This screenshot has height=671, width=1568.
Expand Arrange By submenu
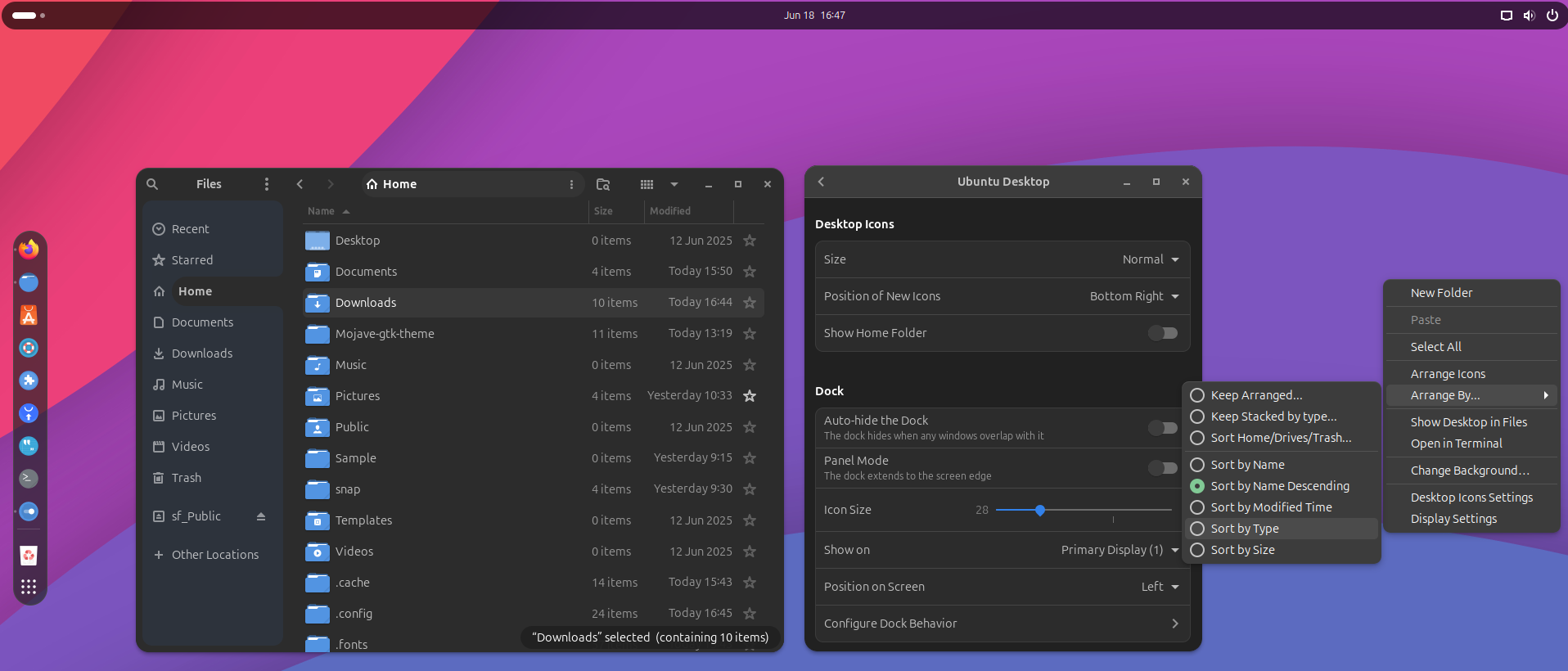point(1471,395)
